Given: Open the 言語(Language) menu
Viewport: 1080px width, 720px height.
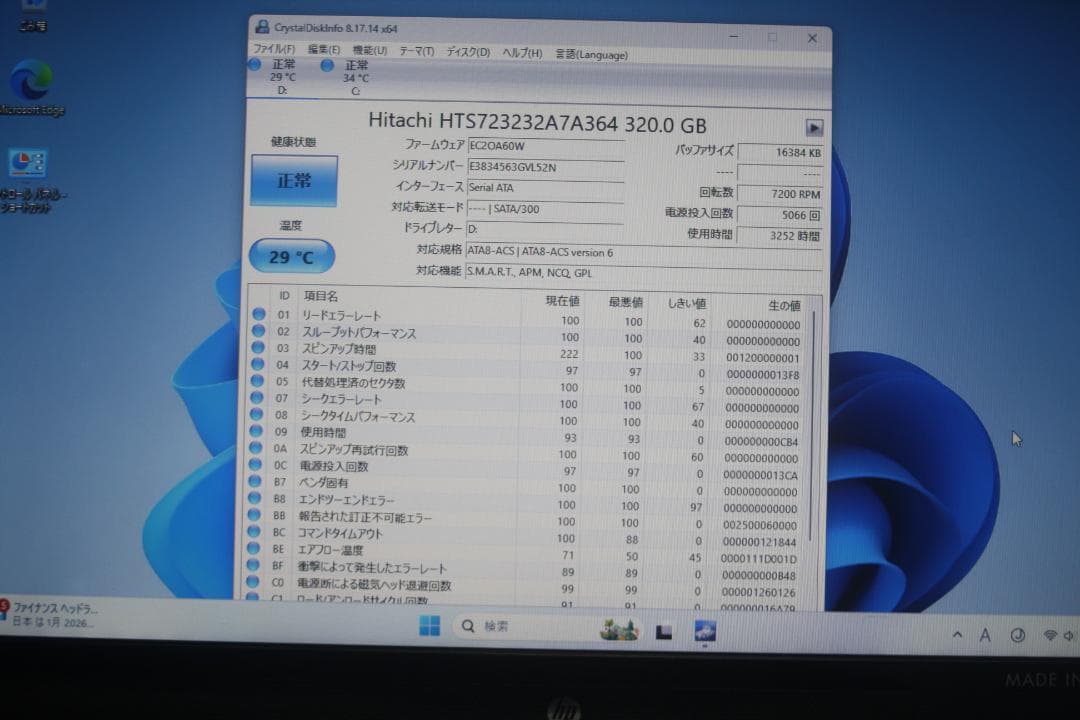Looking at the screenshot, I should [x=592, y=54].
